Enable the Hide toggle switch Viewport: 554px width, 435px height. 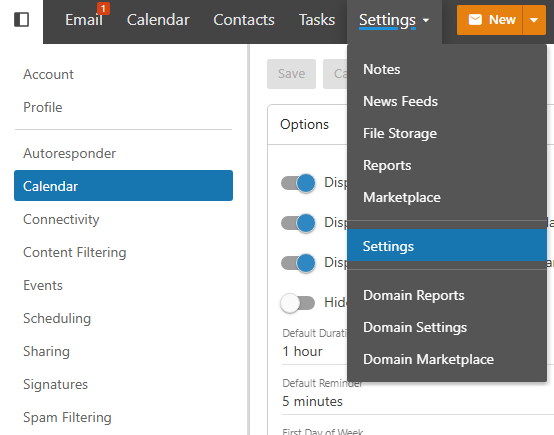pyautogui.click(x=297, y=303)
